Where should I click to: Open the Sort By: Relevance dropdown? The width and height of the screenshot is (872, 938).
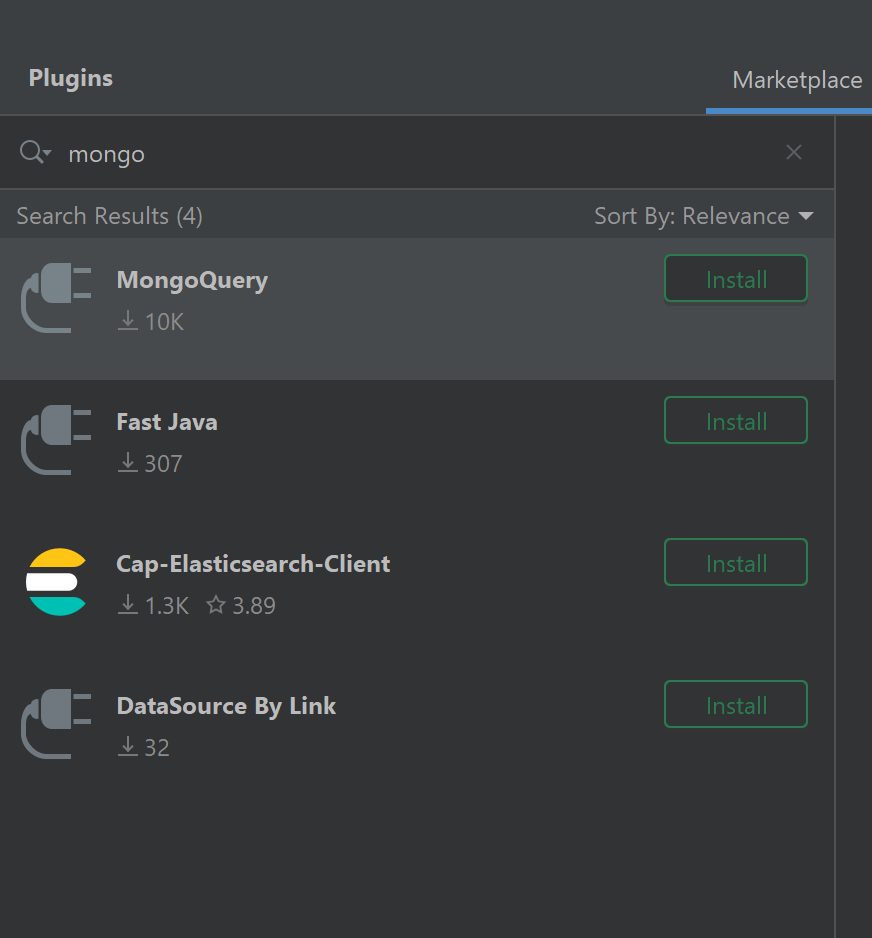tap(704, 216)
